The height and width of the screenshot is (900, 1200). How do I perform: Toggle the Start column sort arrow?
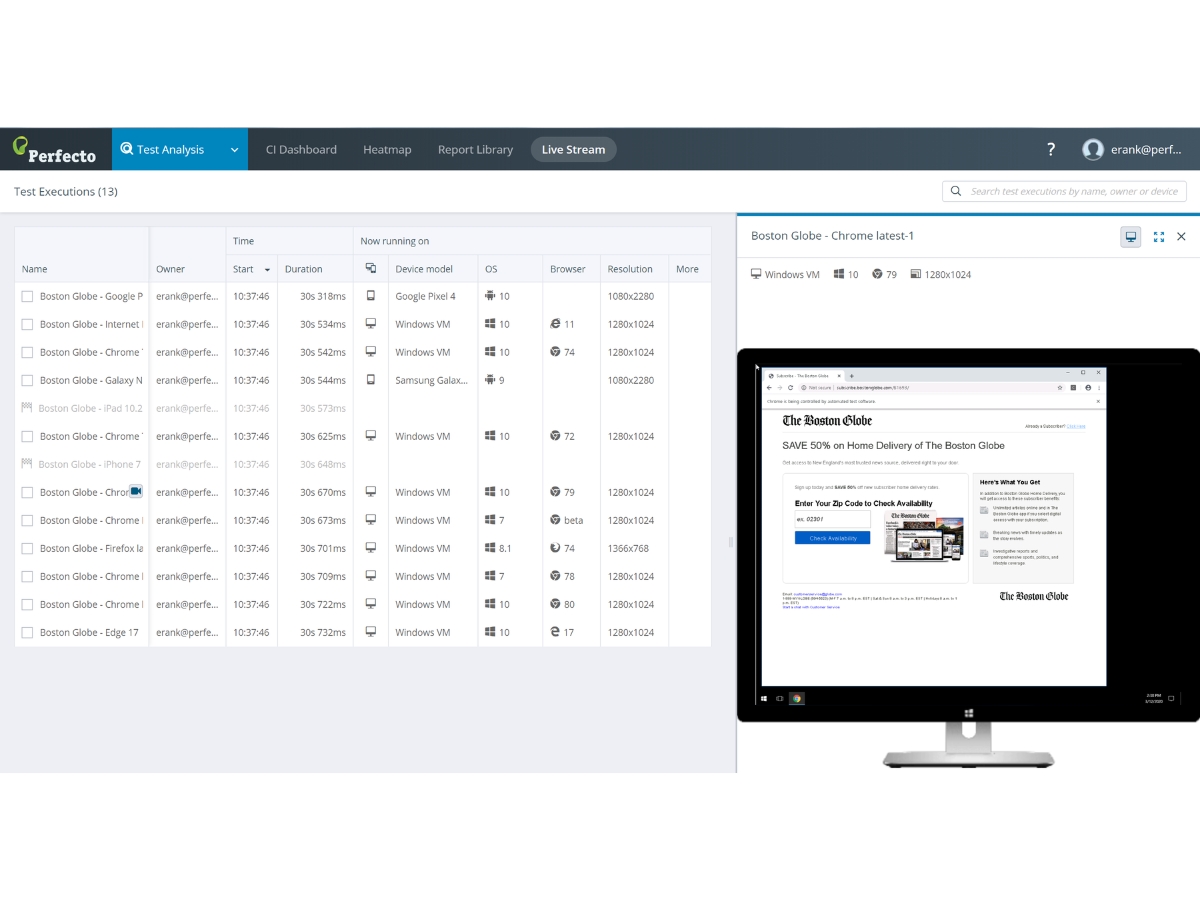(267, 270)
